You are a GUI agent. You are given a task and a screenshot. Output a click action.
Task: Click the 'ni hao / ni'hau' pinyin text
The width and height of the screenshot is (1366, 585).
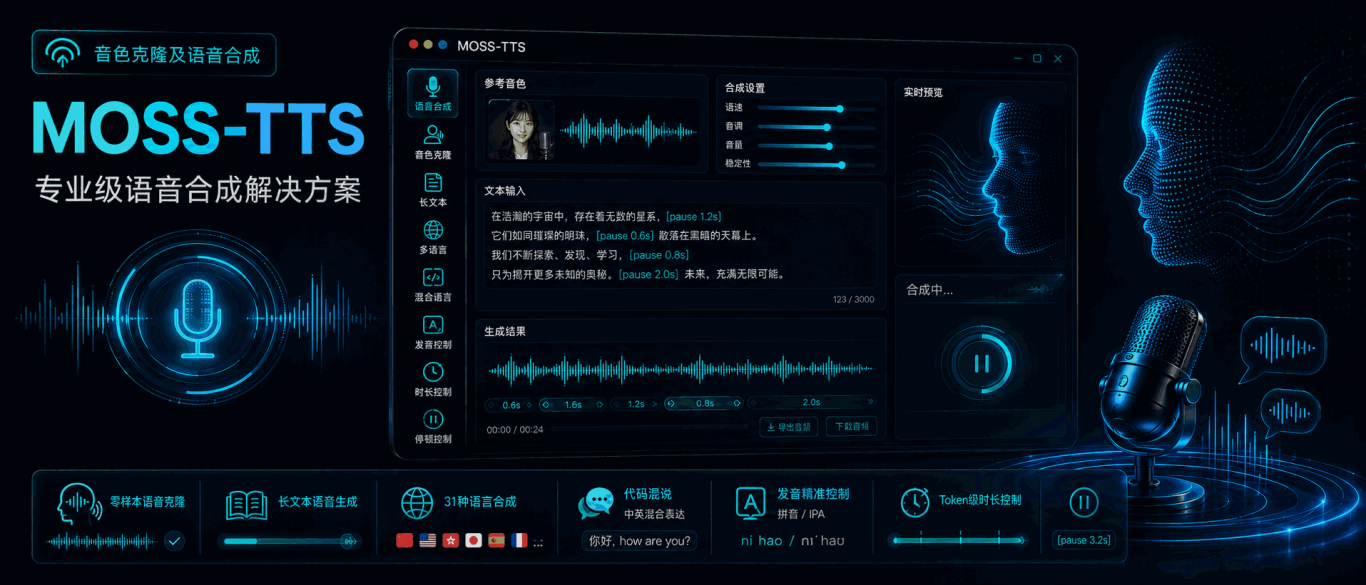point(793,541)
